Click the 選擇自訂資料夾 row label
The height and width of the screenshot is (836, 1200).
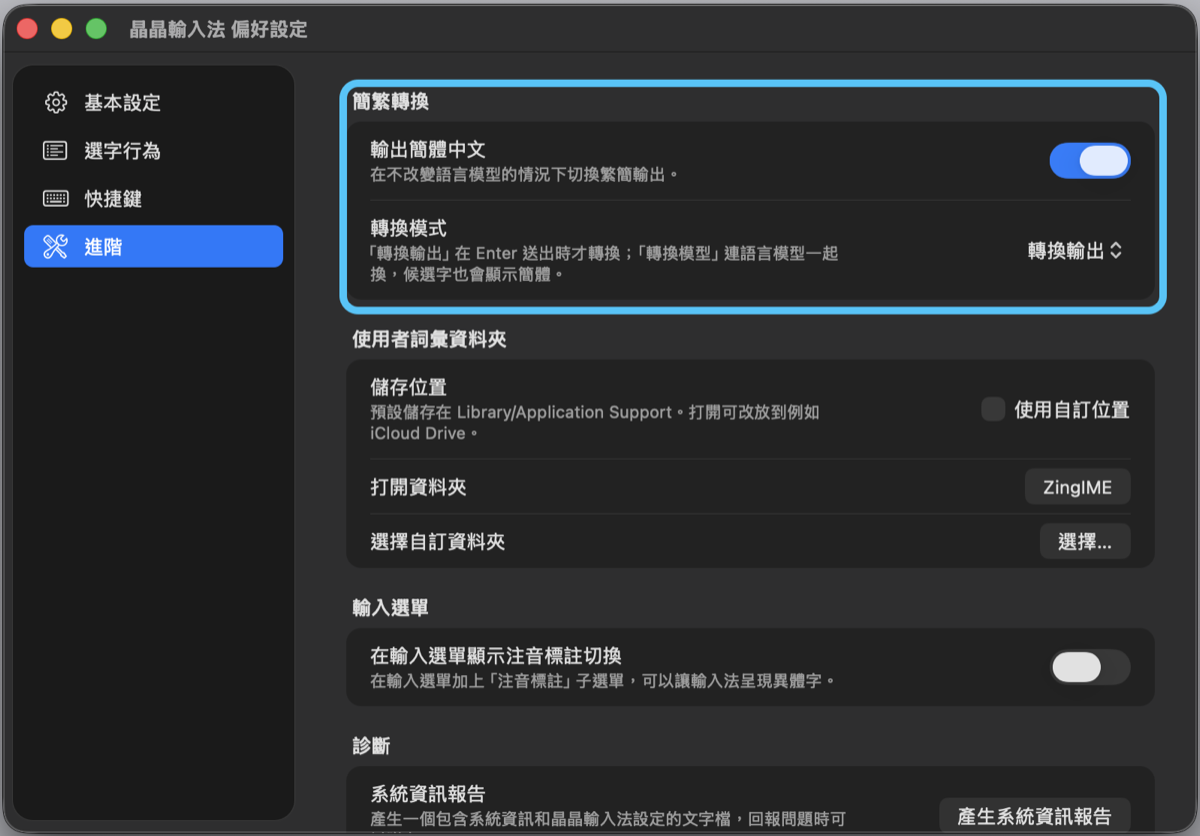click(x=437, y=541)
